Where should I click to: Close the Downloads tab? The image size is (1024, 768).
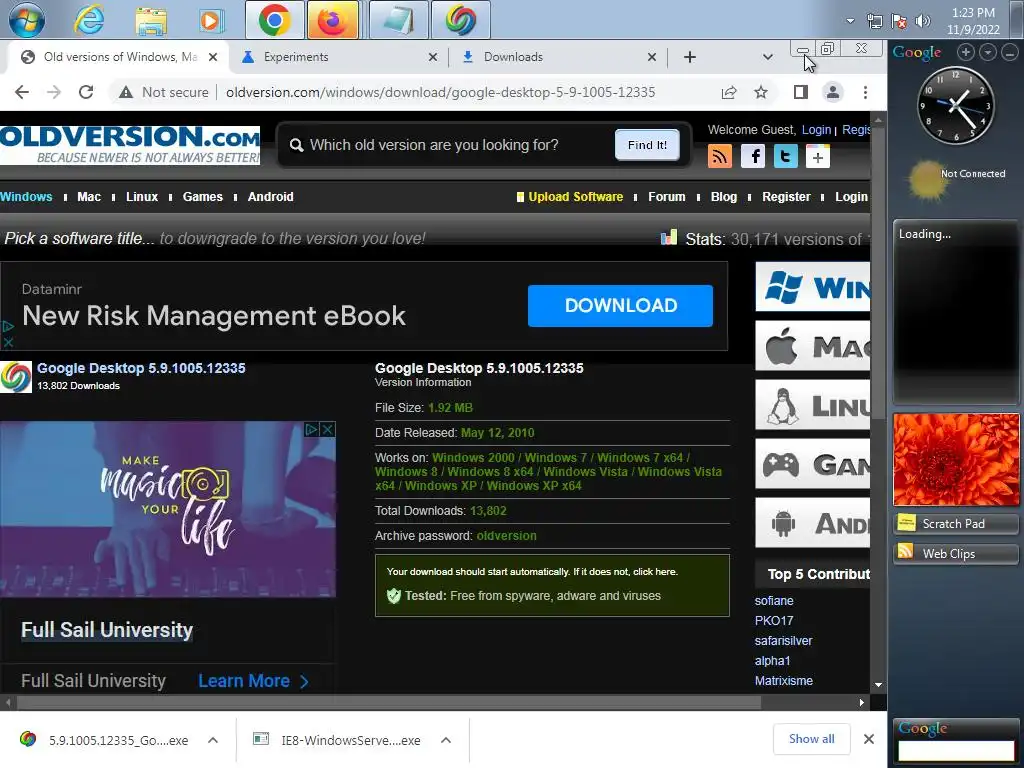click(x=651, y=57)
